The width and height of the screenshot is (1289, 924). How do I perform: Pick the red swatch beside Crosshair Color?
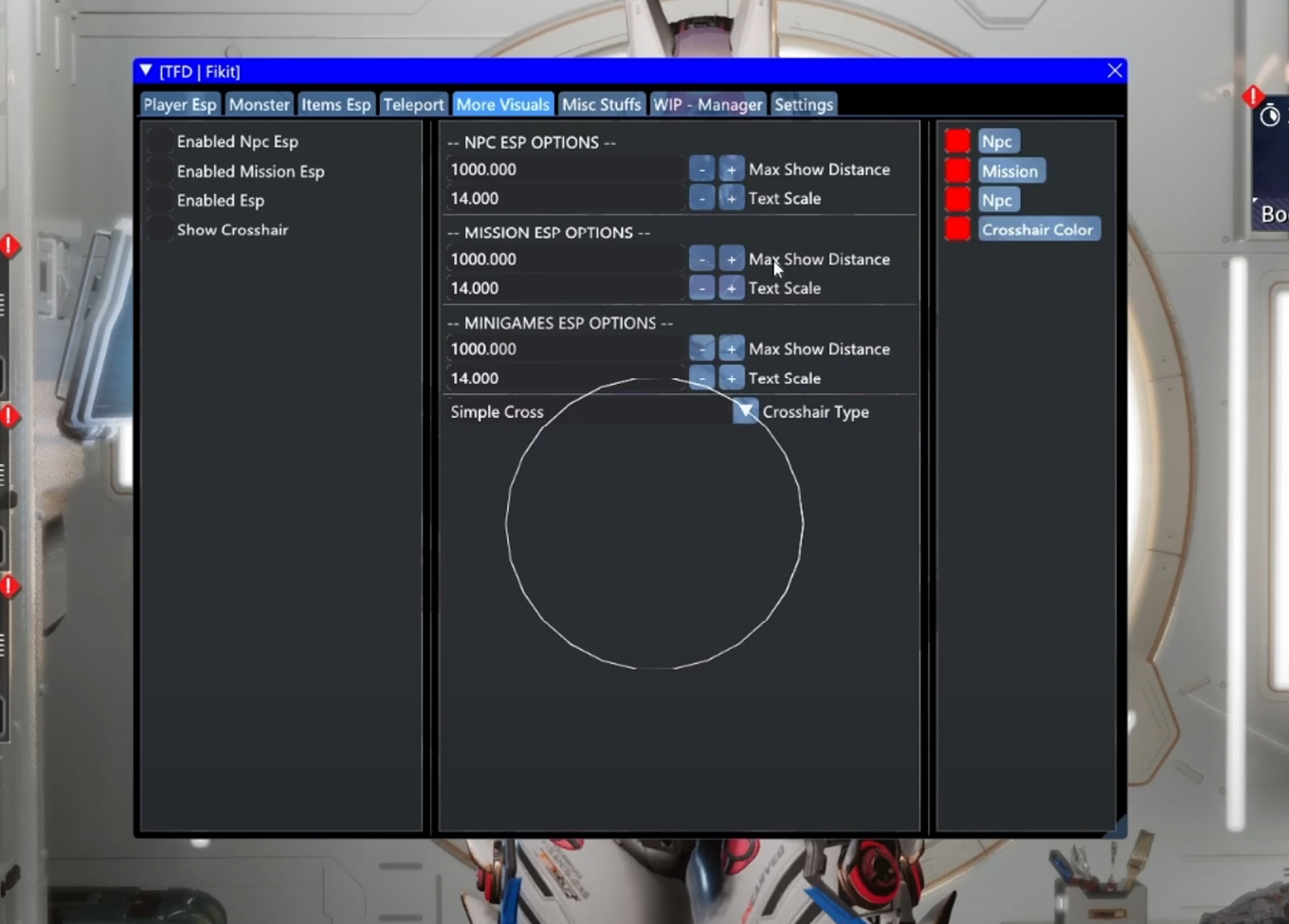point(957,229)
